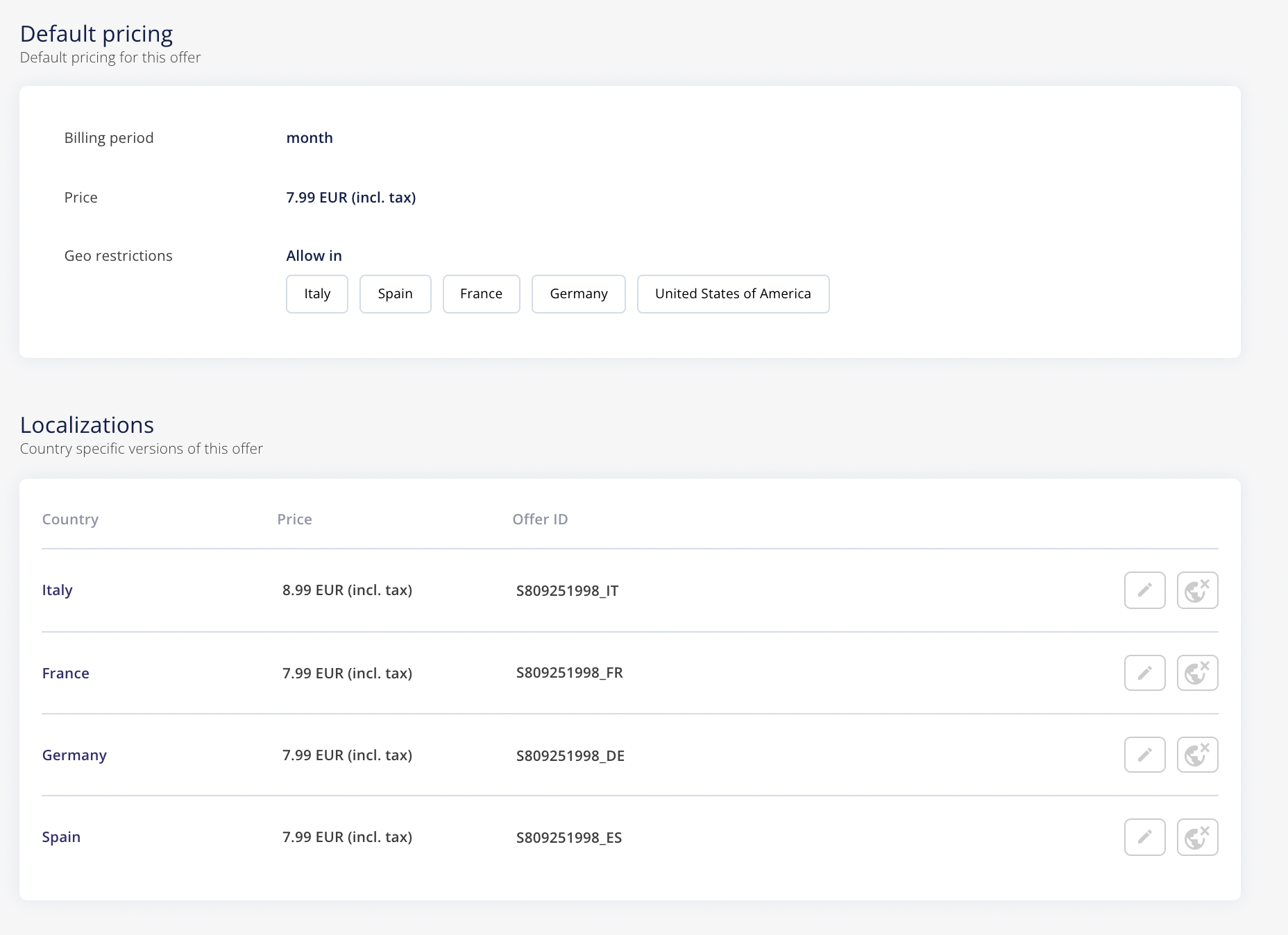
Task: Click the billing period value month
Action: tap(310, 138)
